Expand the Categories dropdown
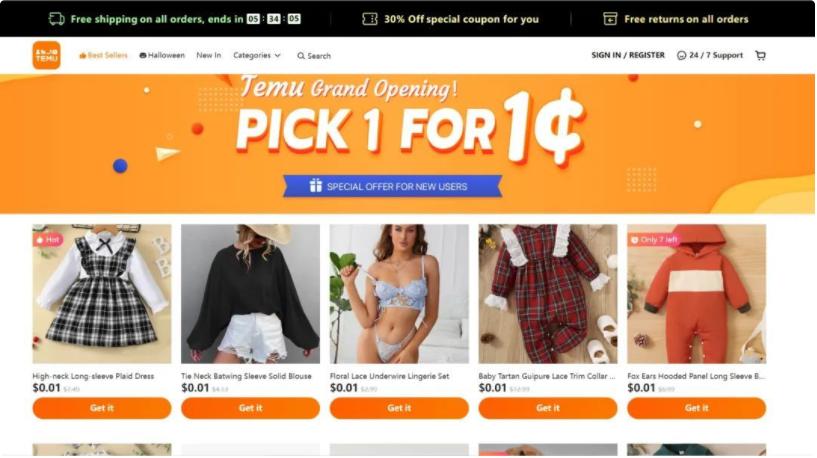Viewport: 817px width, 458px height. click(256, 55)
